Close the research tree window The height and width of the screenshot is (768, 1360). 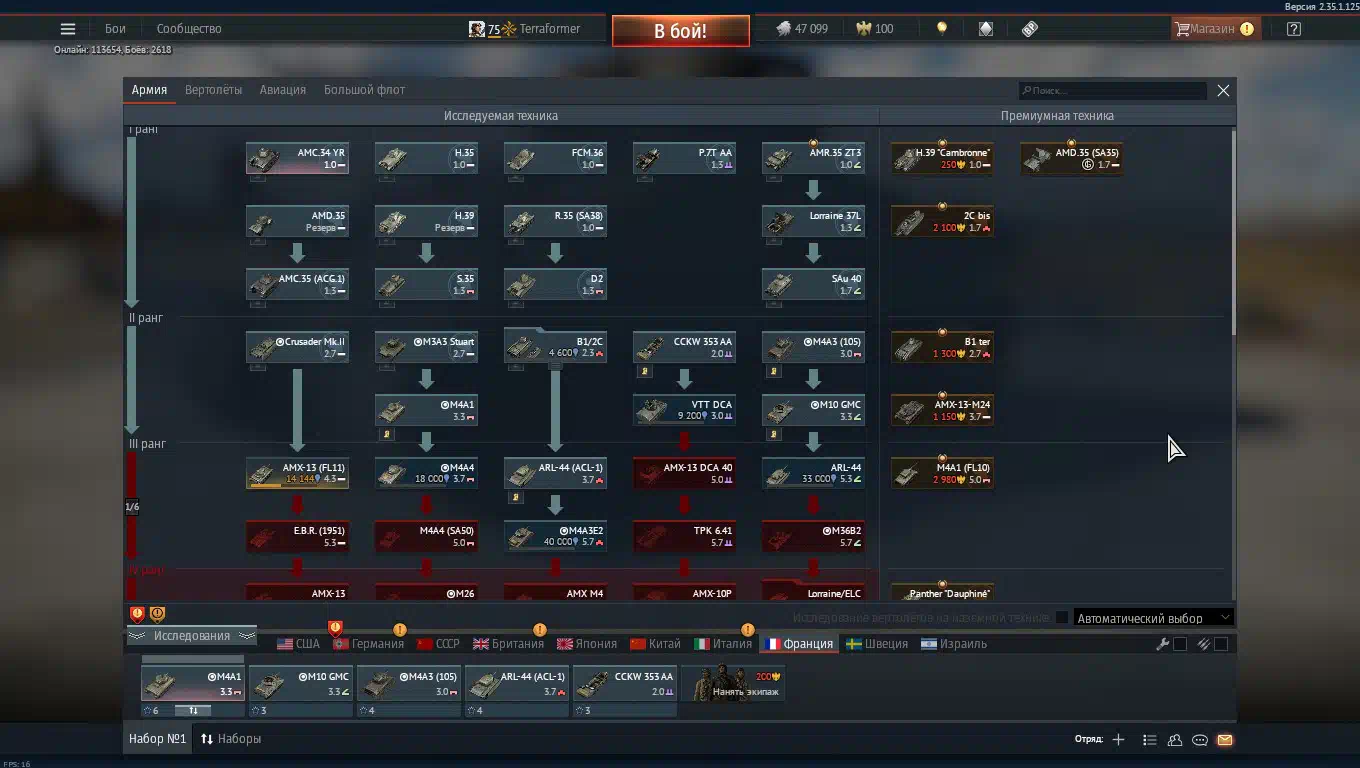[1223, 90]
